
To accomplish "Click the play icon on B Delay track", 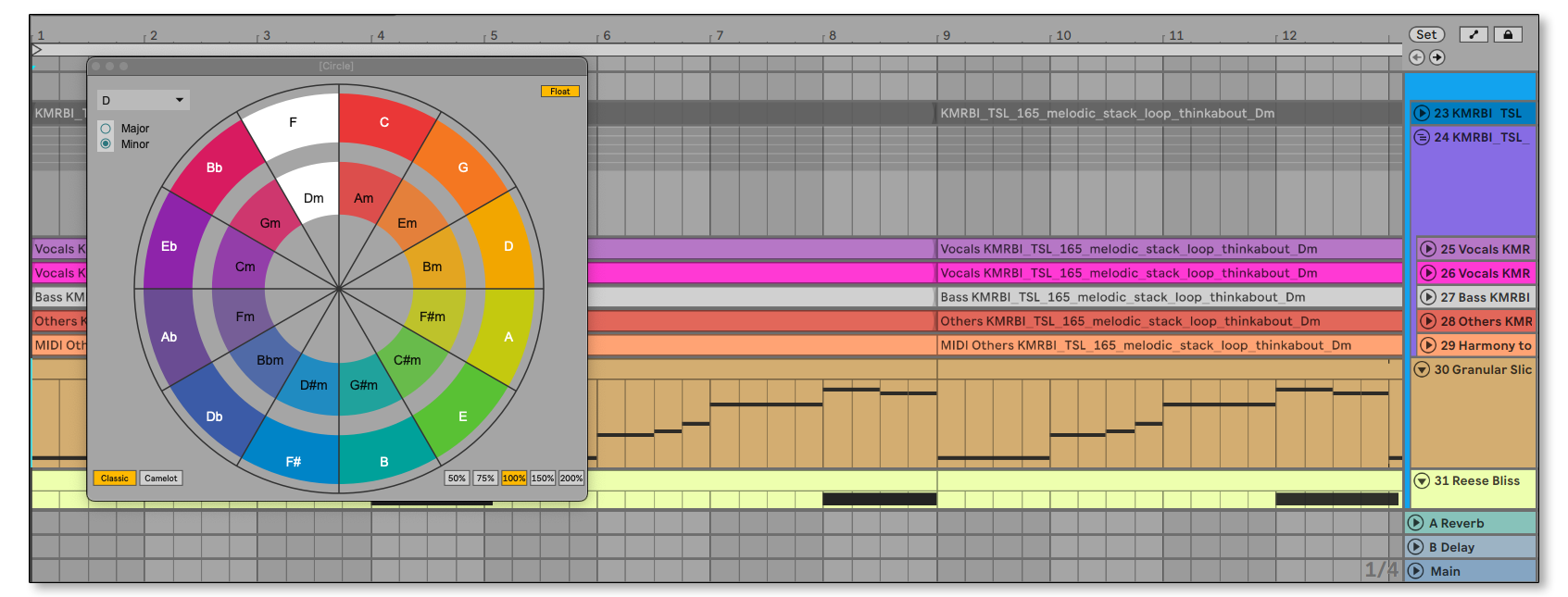I will coord(1416,547).
